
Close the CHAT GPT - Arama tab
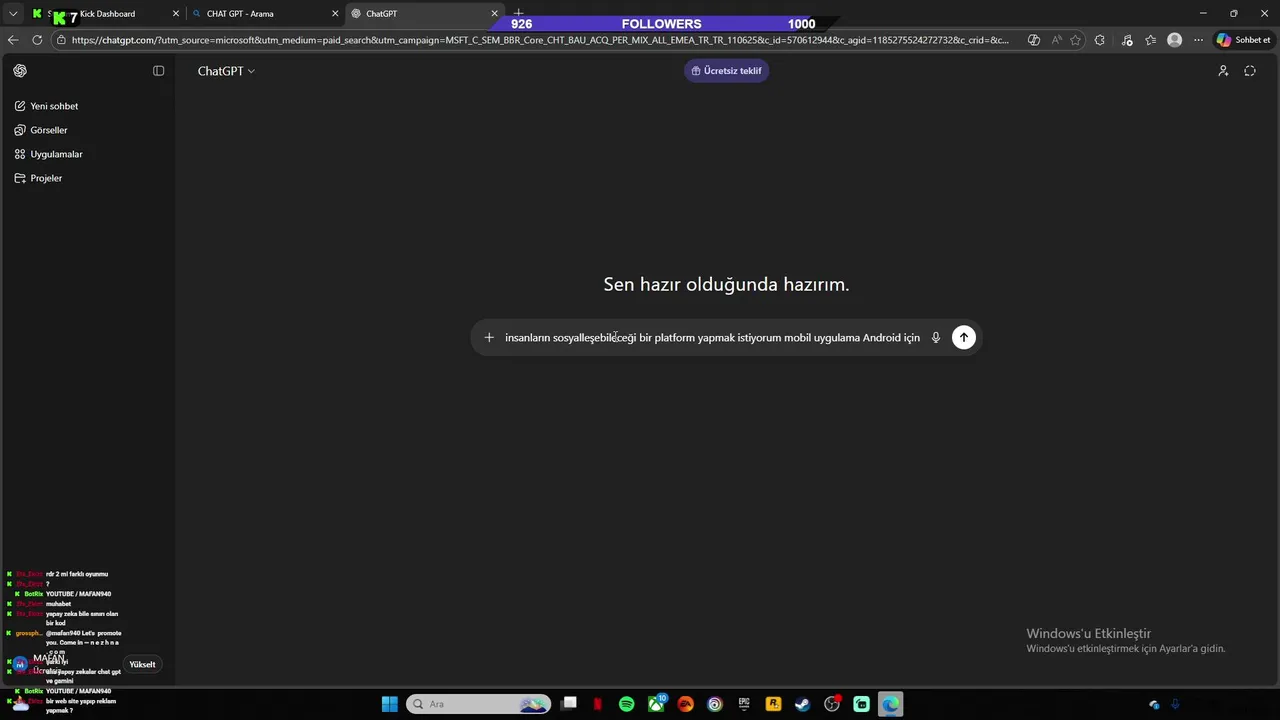[x=335, y=14]
